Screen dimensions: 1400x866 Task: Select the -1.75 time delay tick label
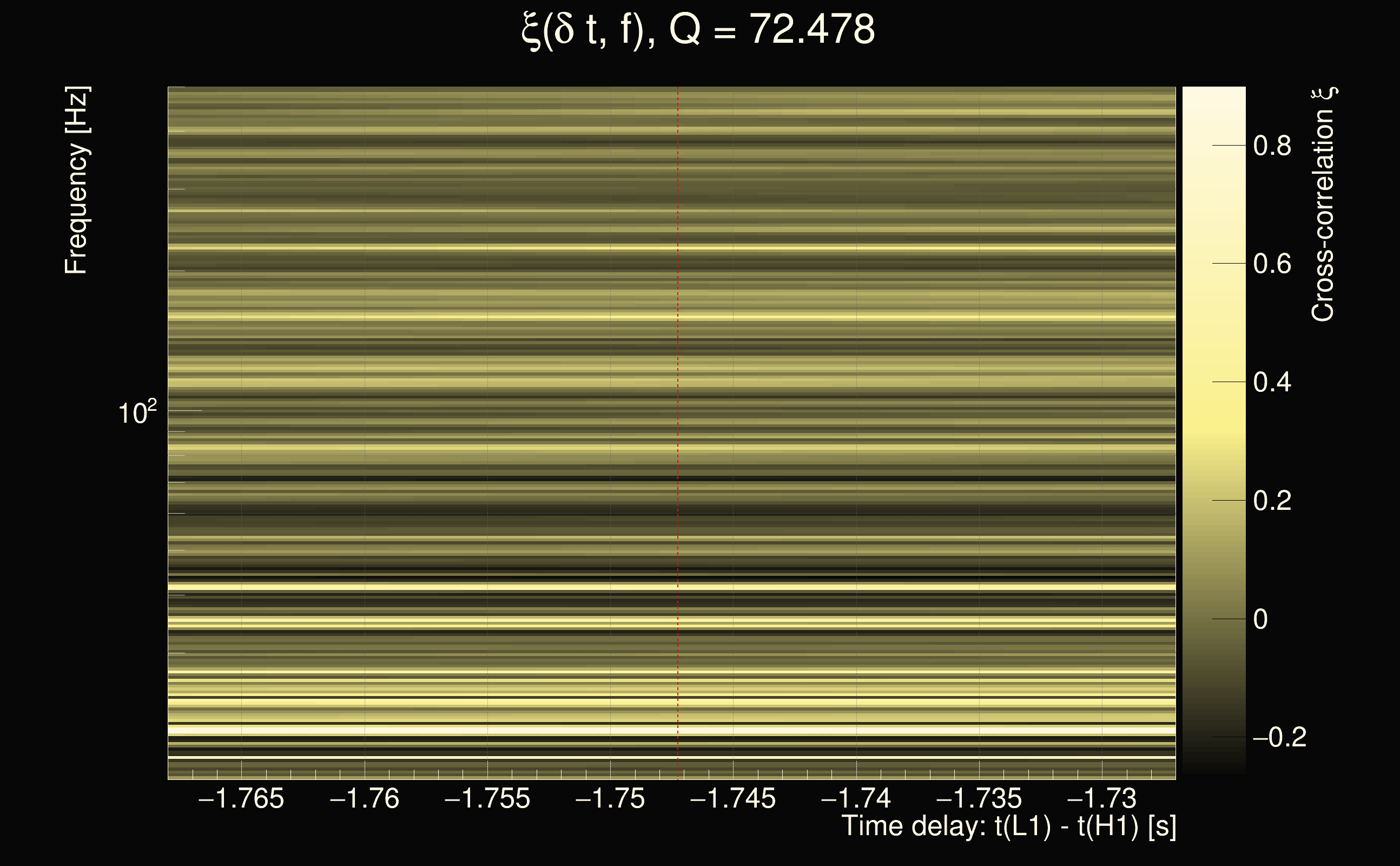point(610,798)
